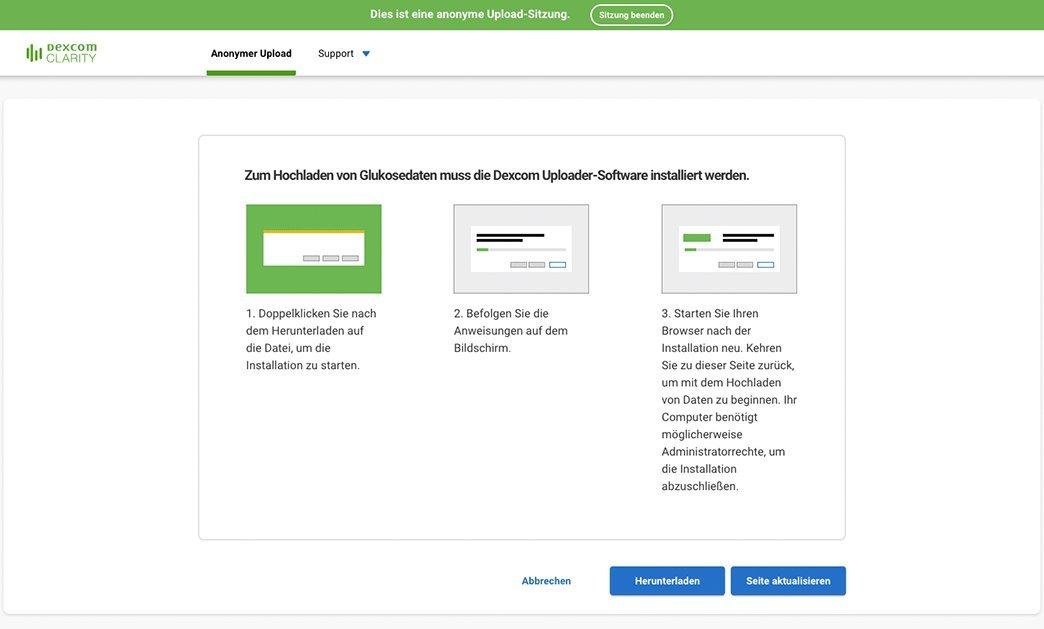Click the page heading about Dexcom Uploader-Software
Image resolution: width=1044 pixels, height=629 pixels.
pos(496,175)
